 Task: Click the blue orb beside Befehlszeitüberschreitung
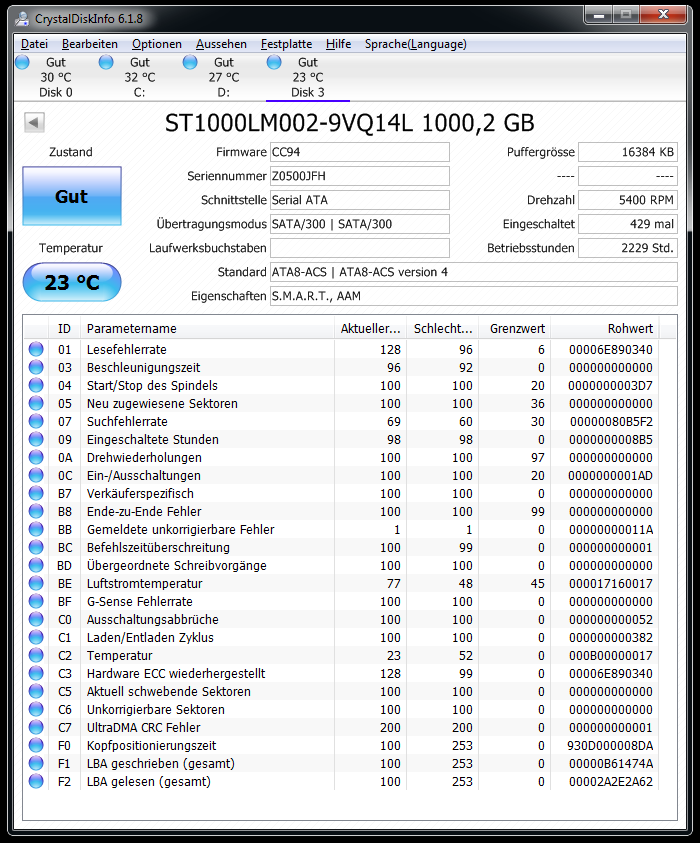pyautogui.click(x=36, y=547)
